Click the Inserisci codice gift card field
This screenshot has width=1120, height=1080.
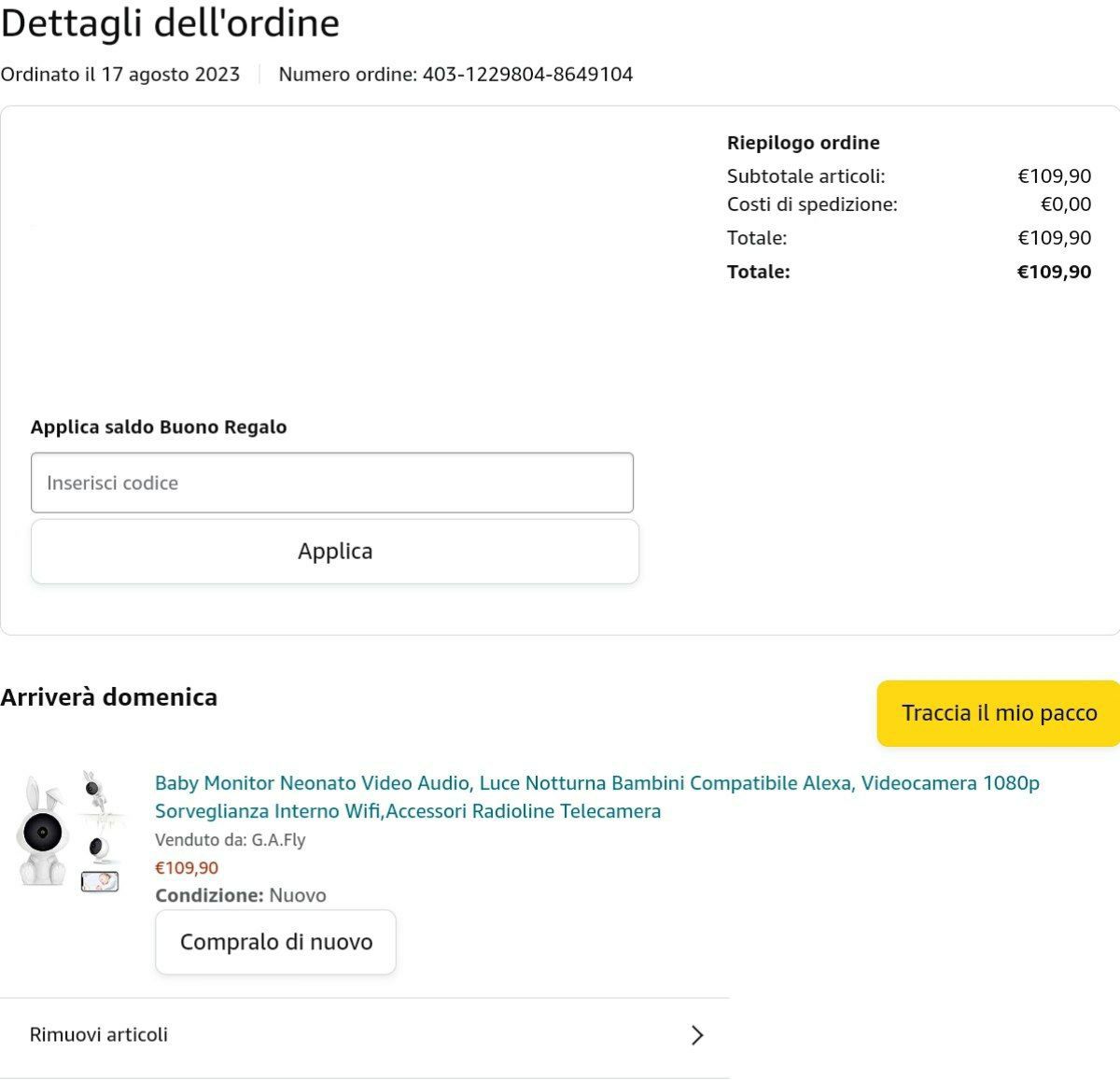pos(331,483)
